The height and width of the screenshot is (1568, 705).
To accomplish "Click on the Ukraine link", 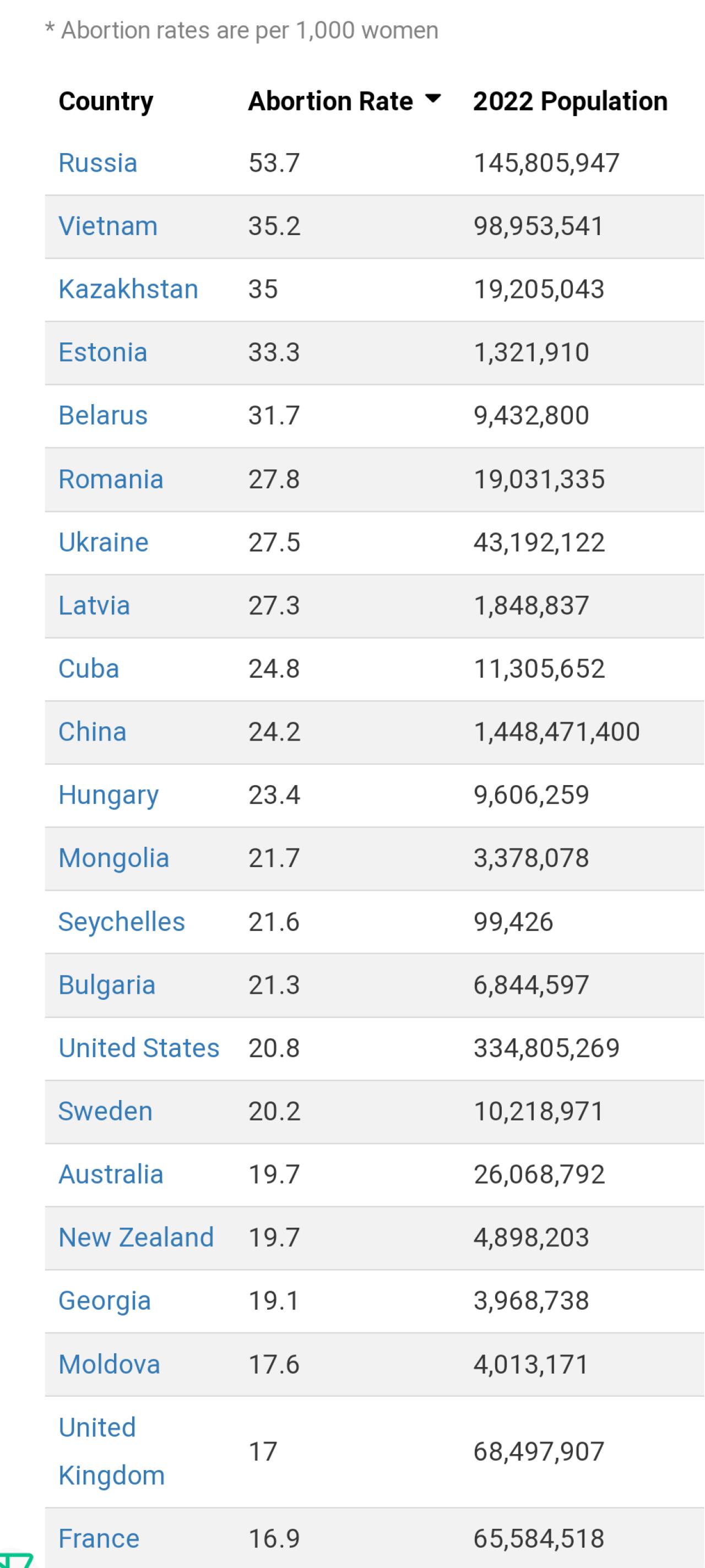I will click(104, 542).
